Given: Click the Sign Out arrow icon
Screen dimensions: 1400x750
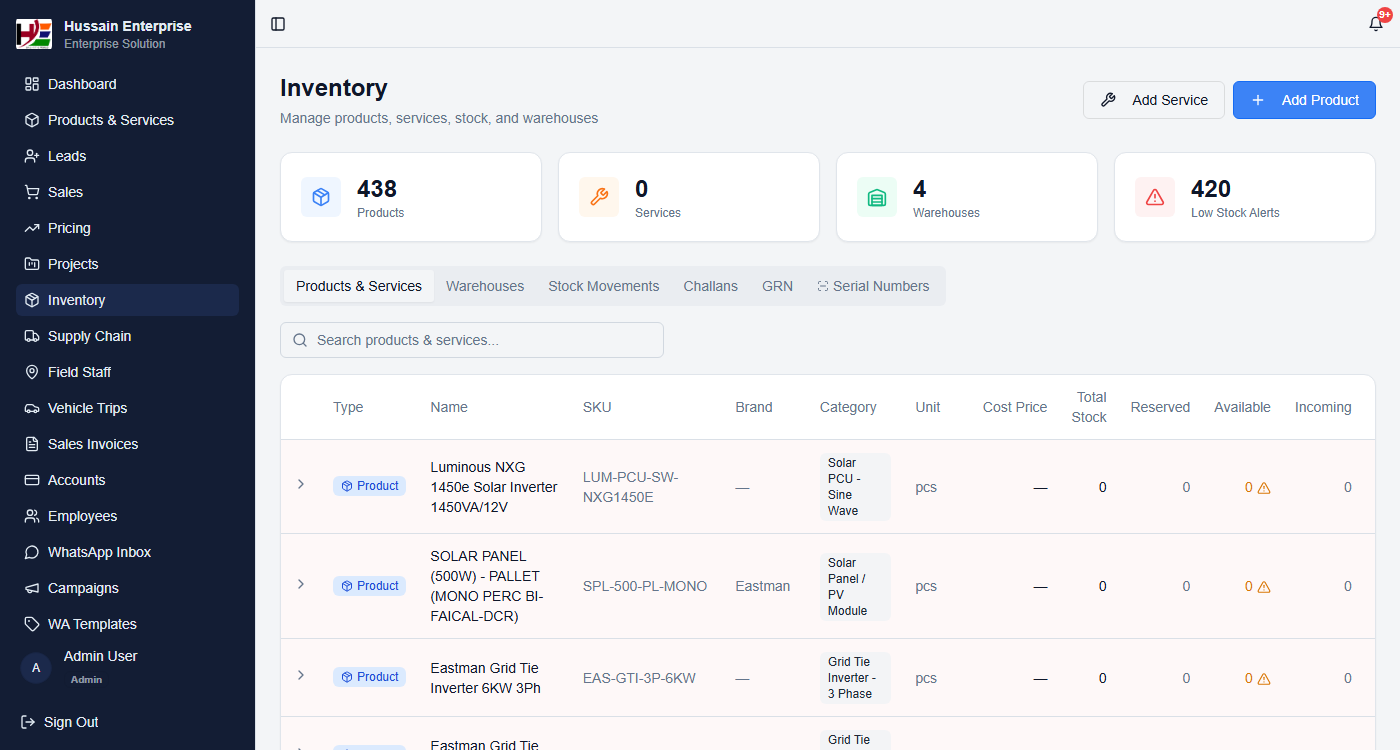Looking at the screenshot, I should coord(28,722).
